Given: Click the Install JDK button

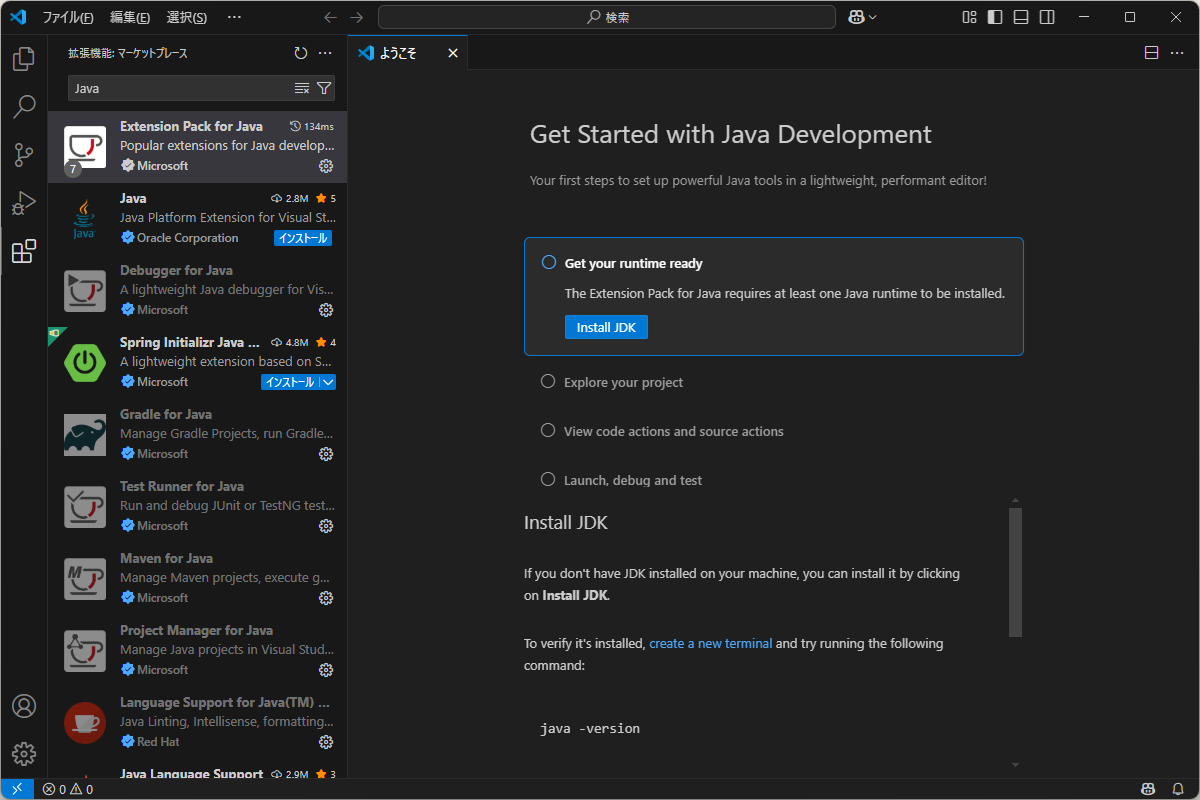Looking at the screenshot, I should (606, 326).
